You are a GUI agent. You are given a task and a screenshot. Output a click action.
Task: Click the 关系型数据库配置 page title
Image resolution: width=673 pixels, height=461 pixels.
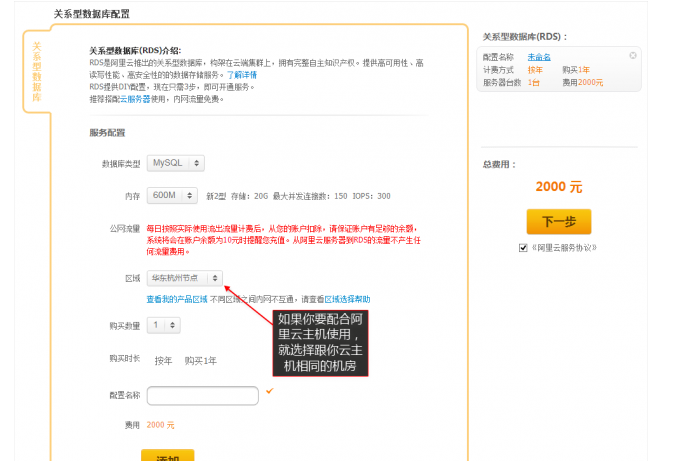91,14
